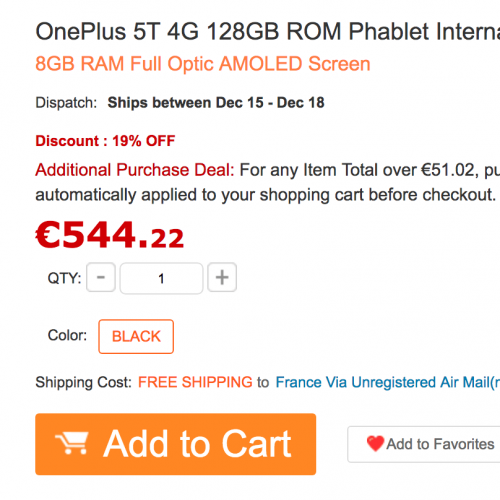The height and width of the screenshot is (500, 500).
Task: Click Add to Favorites button label
Action: [440, 444]
